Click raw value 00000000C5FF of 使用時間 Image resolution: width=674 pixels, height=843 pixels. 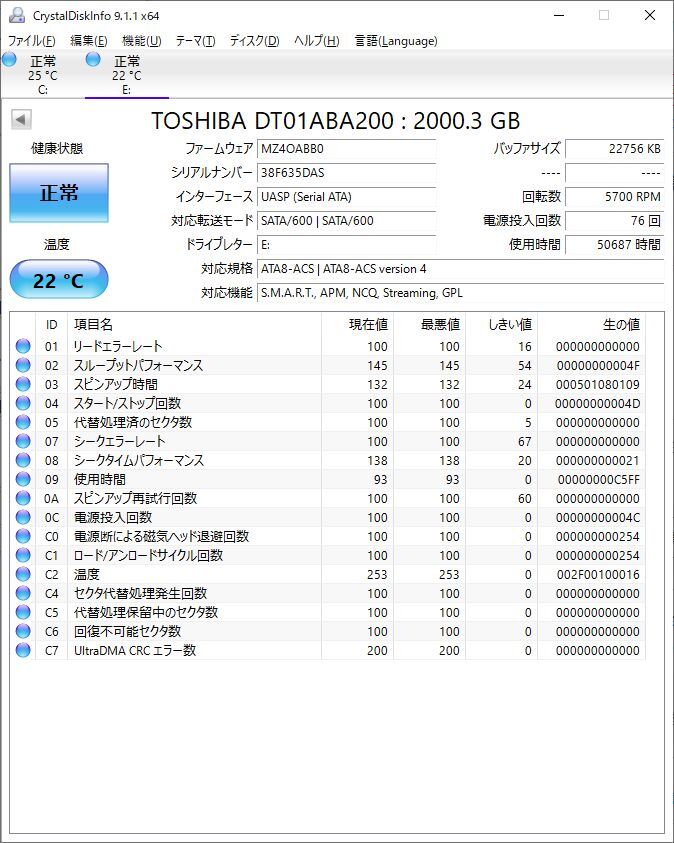598,480
